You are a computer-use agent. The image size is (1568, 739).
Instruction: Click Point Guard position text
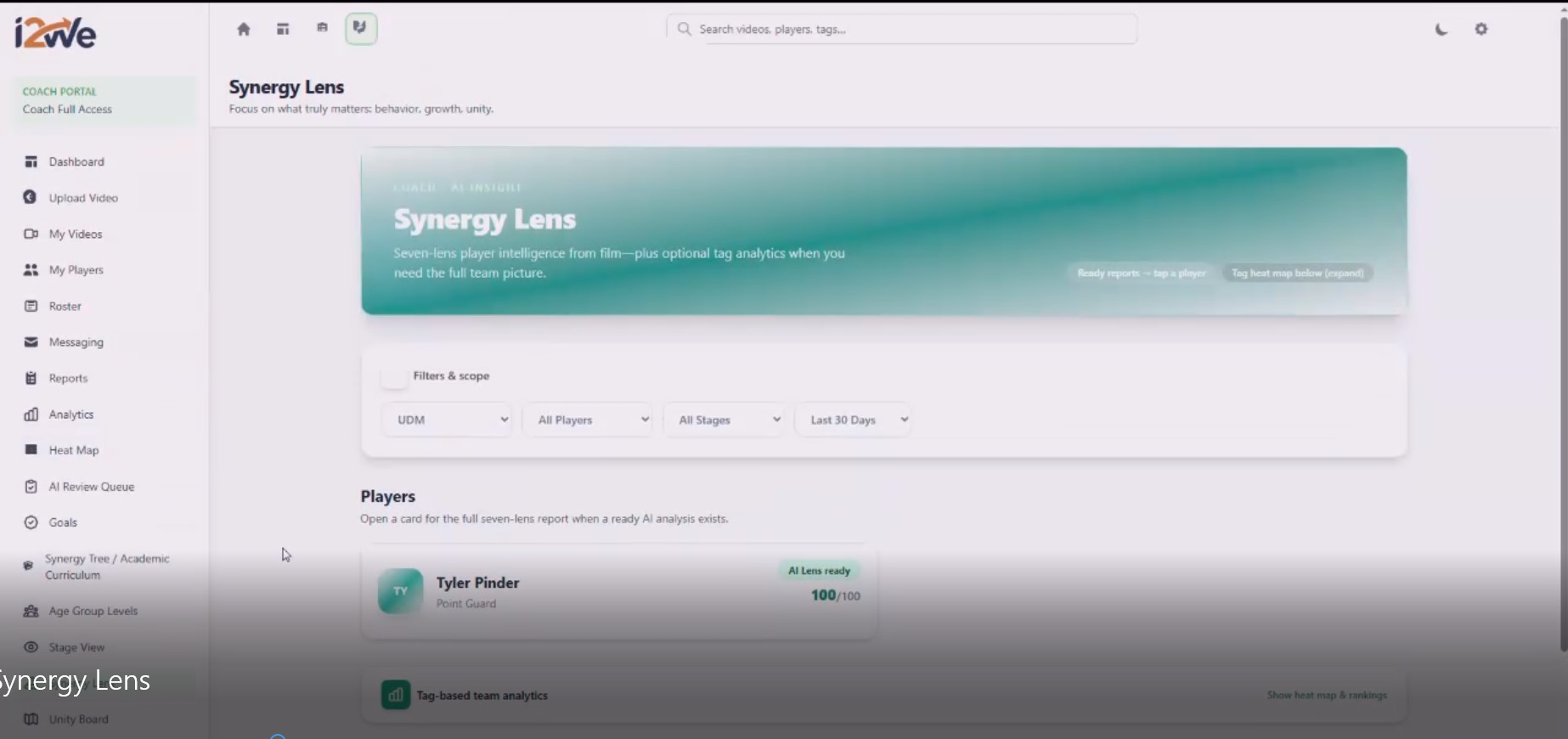click(x=466, y=603)
